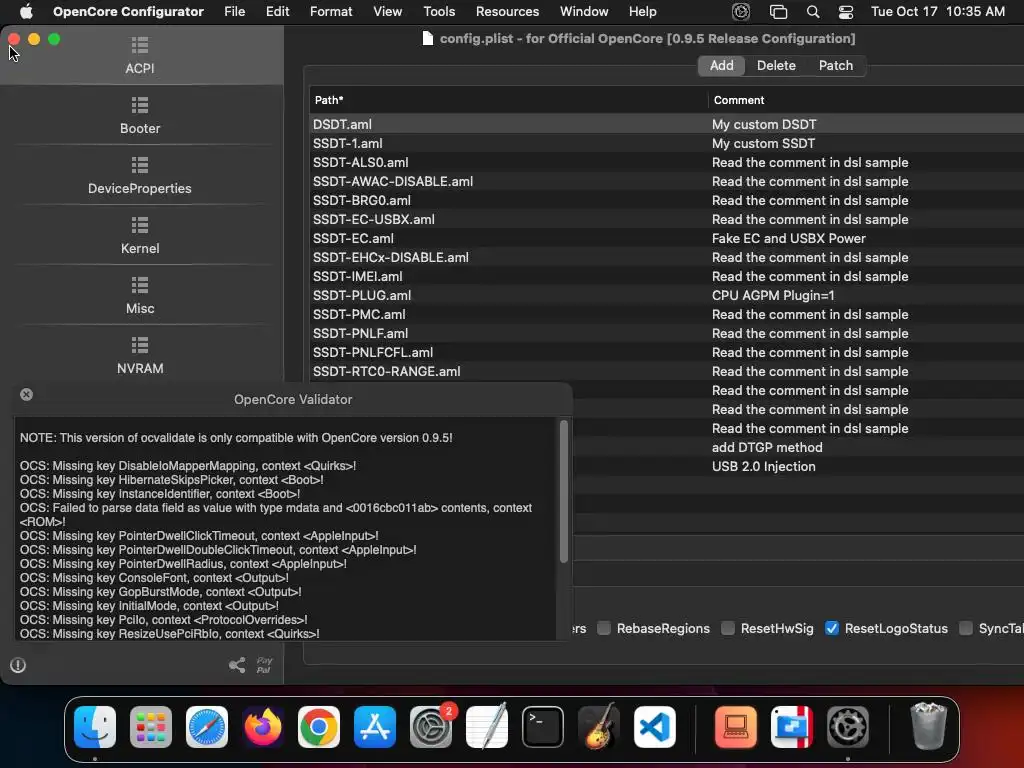
Task: Open the Tools menu
Action: [x=439, y=12]
